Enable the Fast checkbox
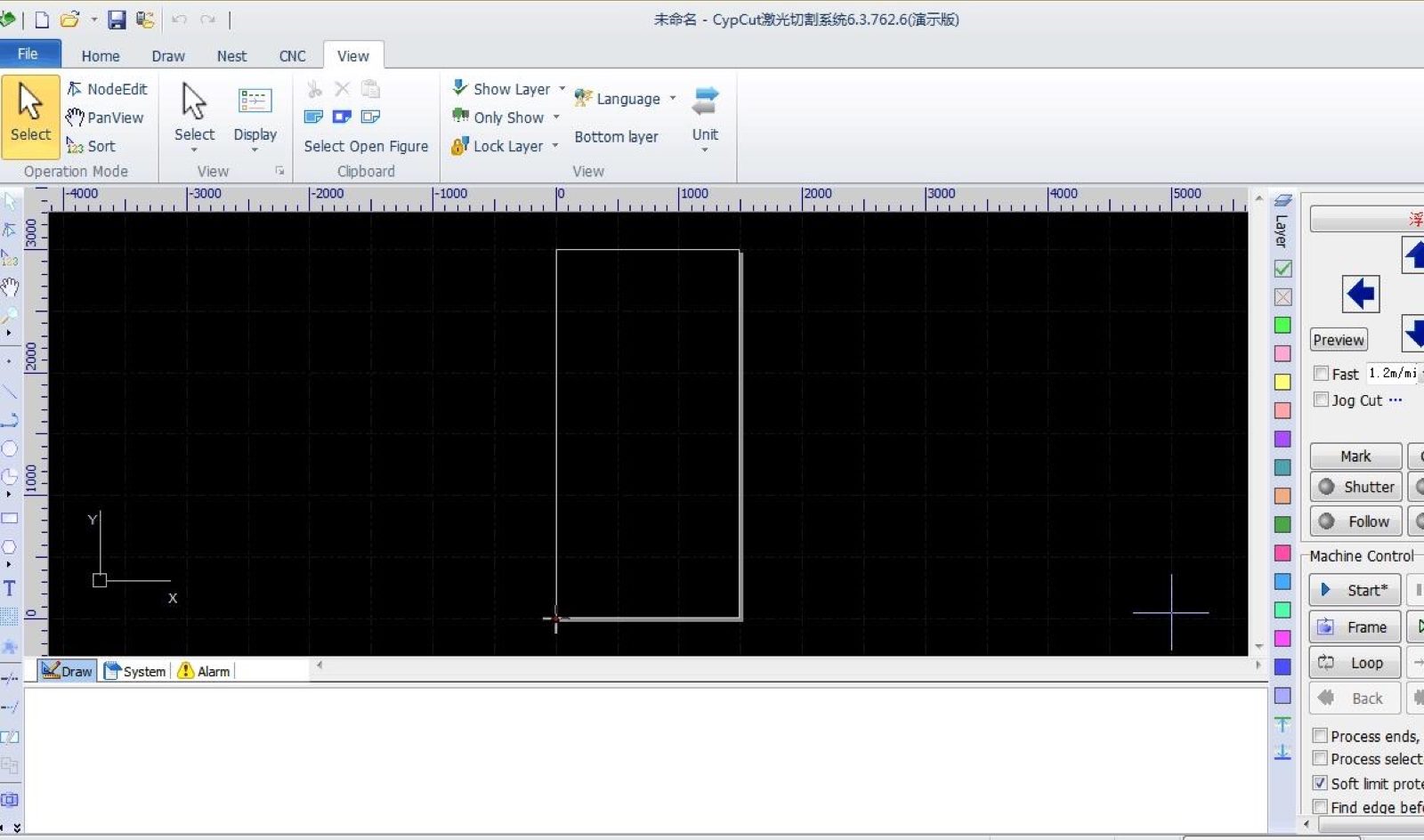1424x840 pixels. [1322, 374]
